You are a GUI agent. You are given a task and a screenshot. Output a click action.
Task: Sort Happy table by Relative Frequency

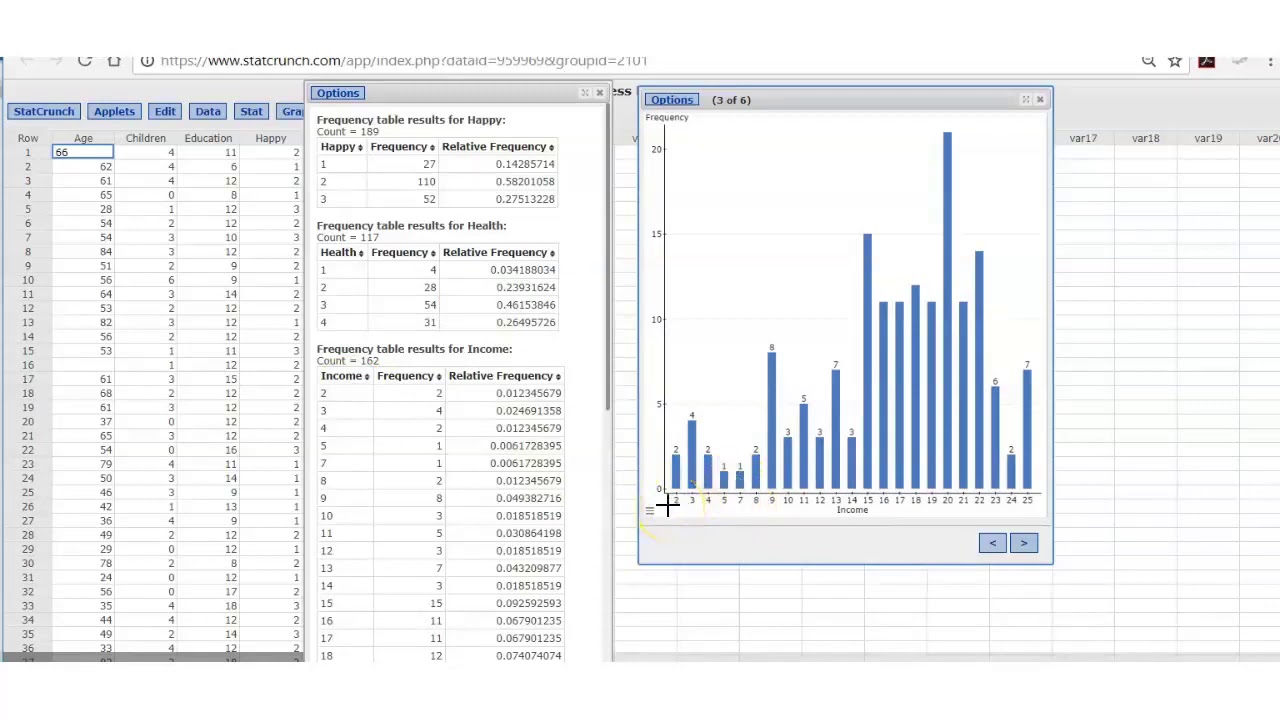tap(498, 147)
